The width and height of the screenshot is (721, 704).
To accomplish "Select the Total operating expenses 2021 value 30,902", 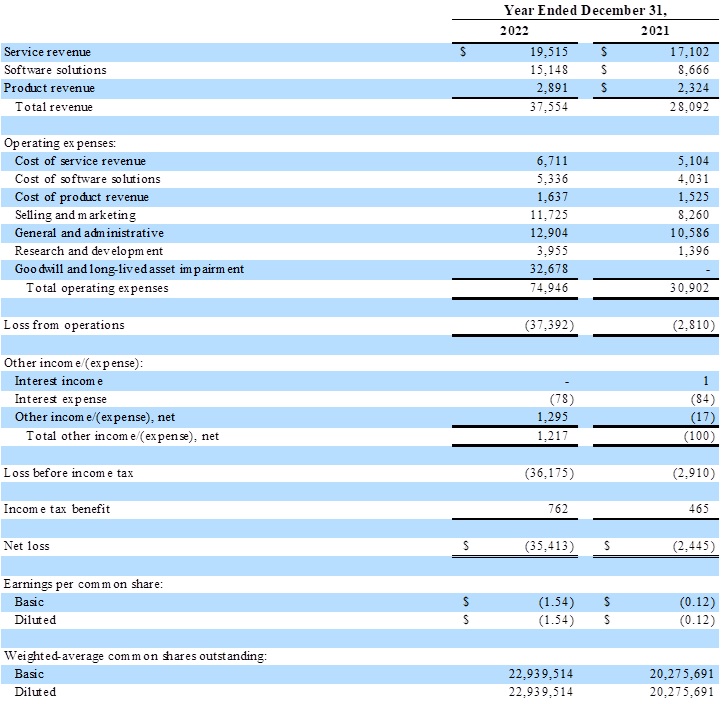I will (689, 288).
